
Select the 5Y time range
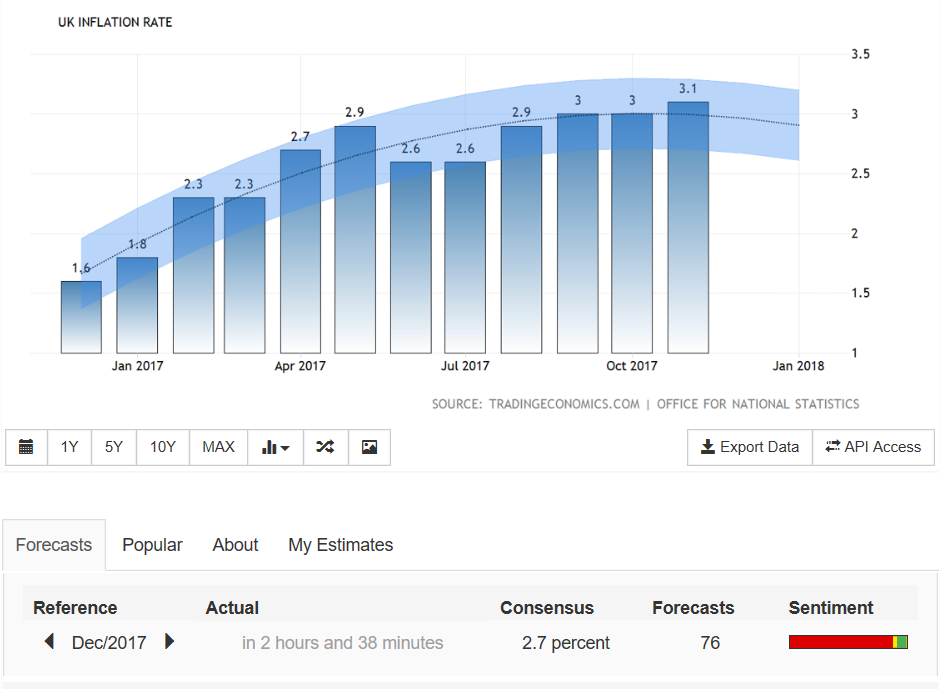[114, 448]
